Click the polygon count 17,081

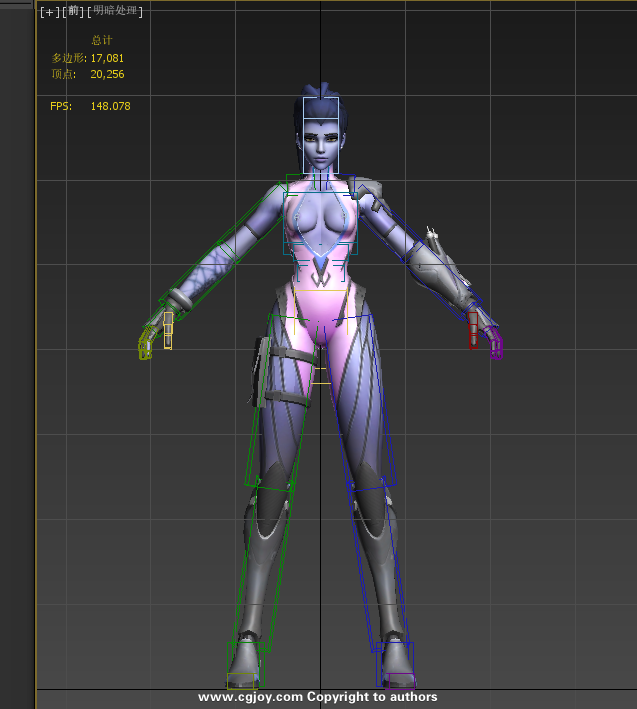click(x=107, y=58)
